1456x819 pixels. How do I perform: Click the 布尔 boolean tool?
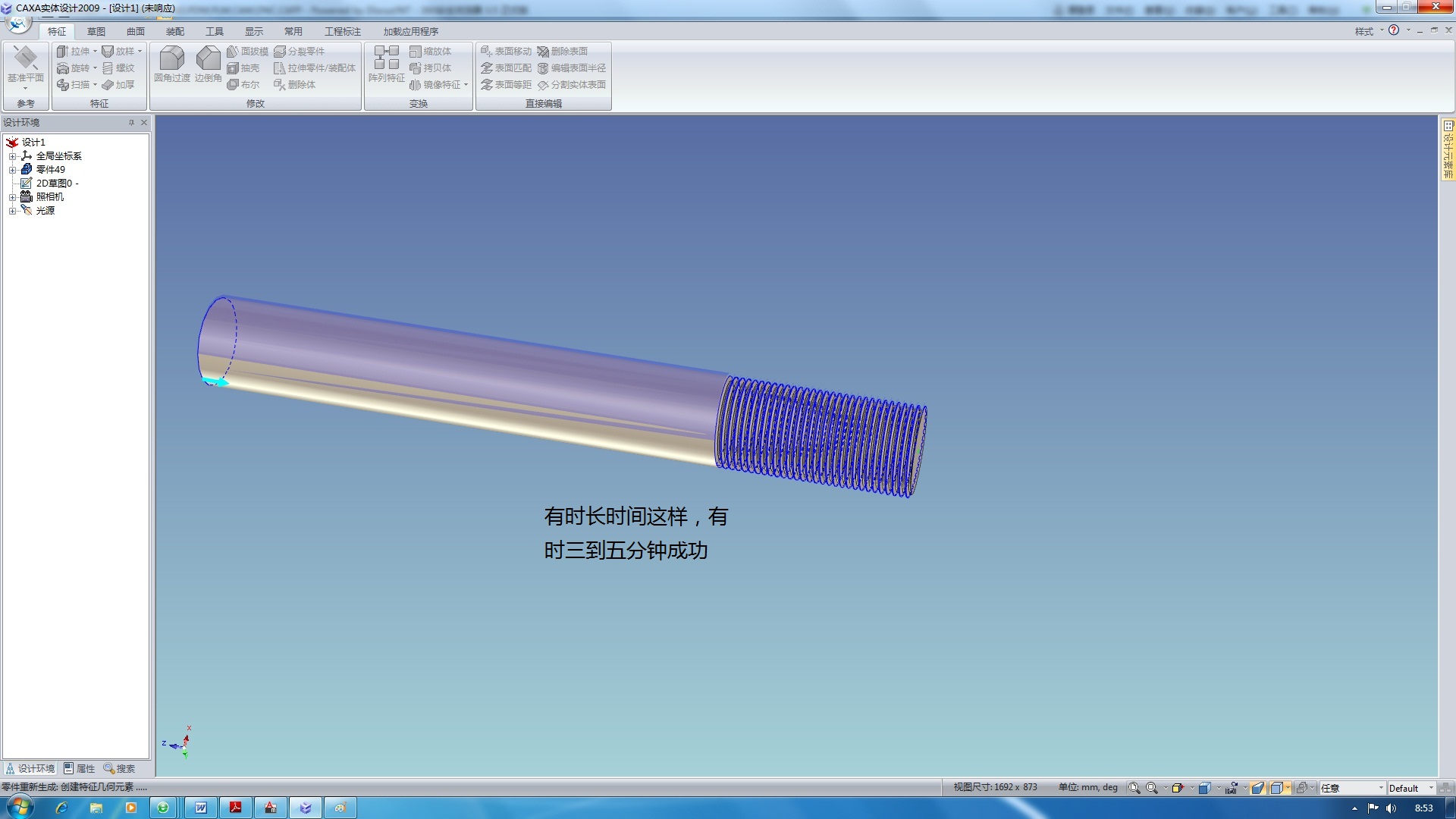click(243, 84)
